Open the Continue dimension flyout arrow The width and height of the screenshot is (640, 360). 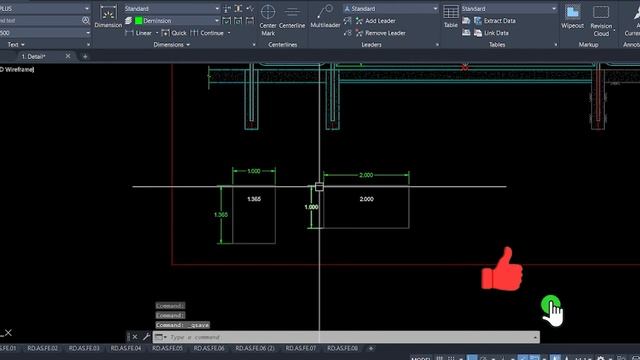(229, 33)
